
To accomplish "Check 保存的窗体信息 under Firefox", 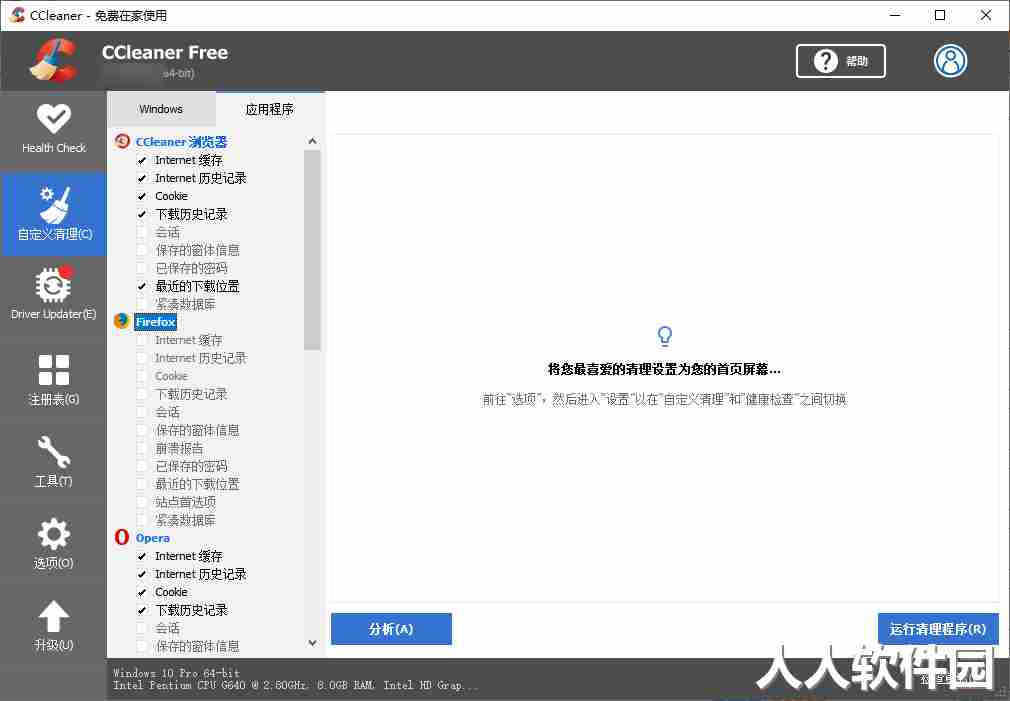I will [x=142, y=430].
